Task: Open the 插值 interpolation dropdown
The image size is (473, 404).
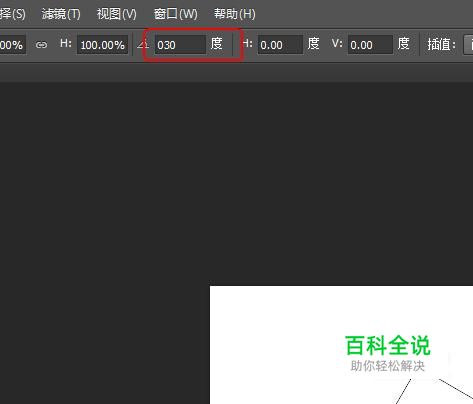Action: click(468, 45)
